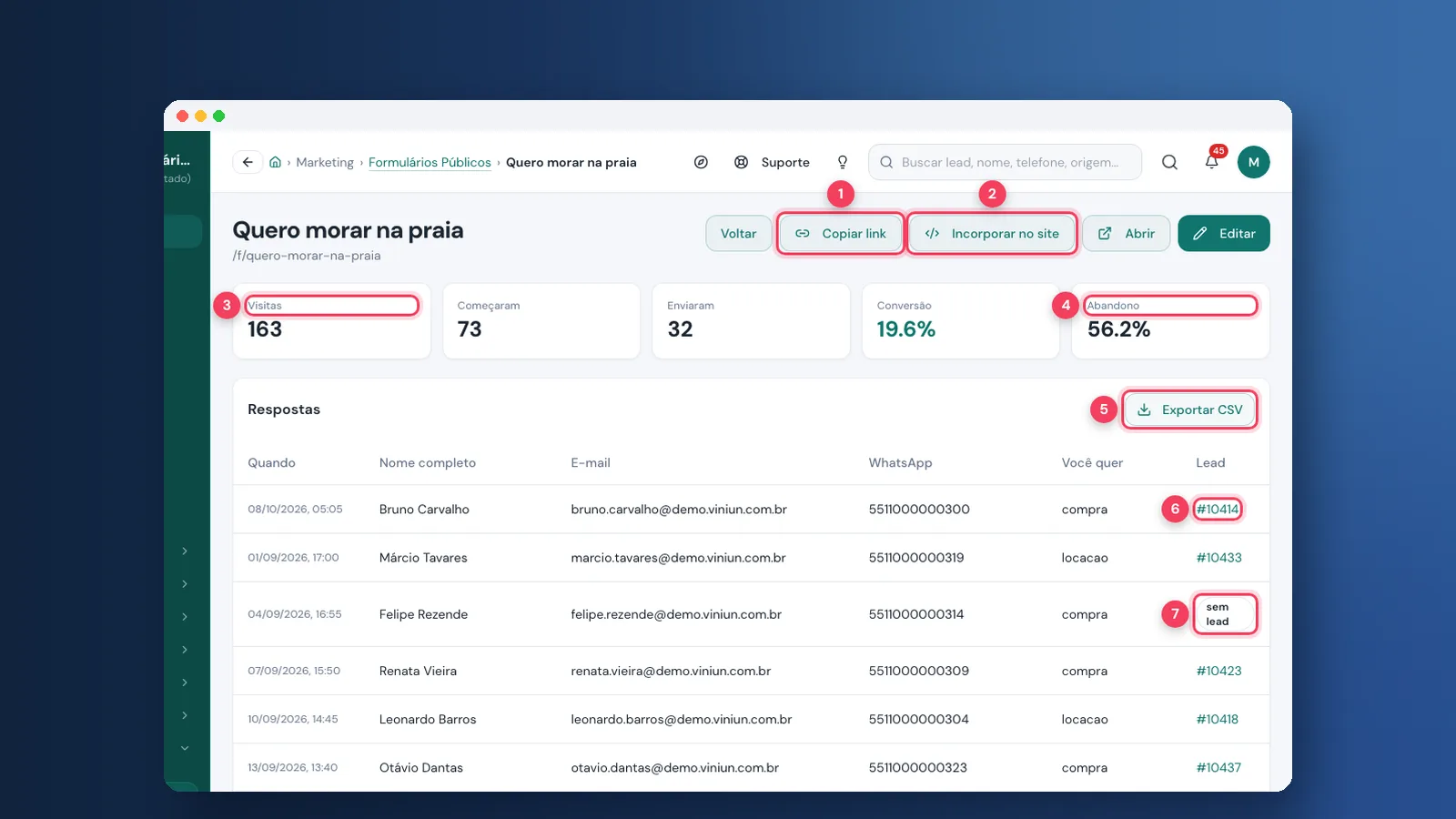1456x819 pixels.
Task: Click the Suporte lifebuoy button
Action: (772, 162)
